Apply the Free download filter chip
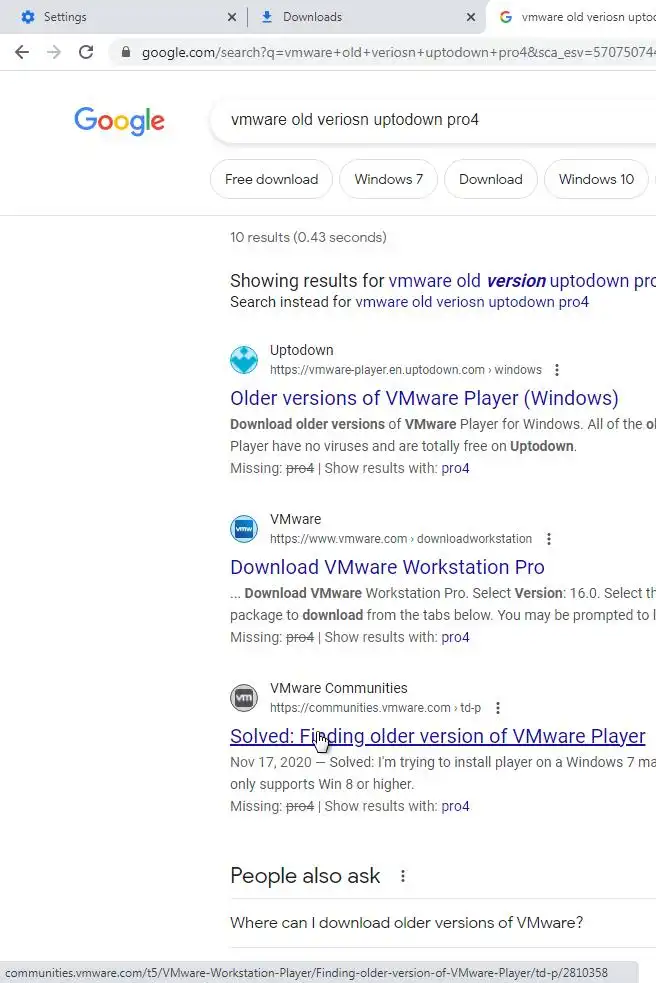 point(272,179)
